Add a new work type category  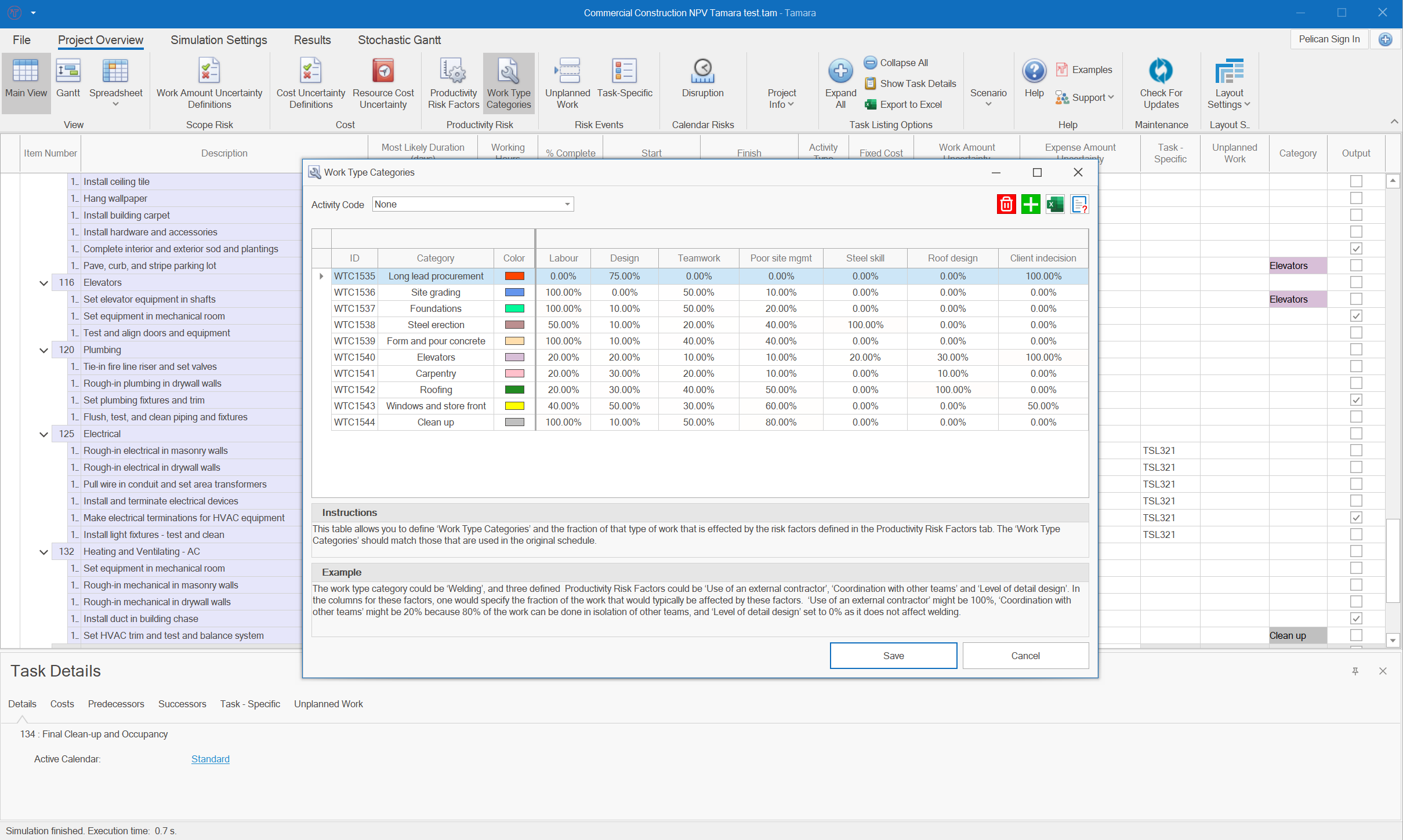tap(1030, 204)
